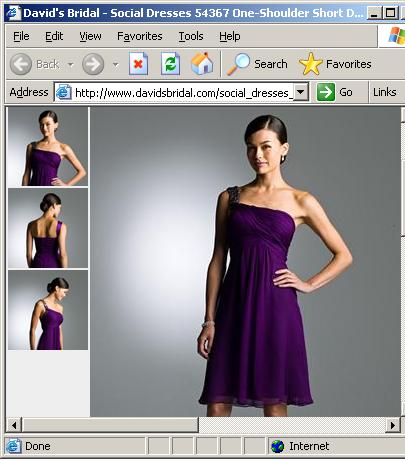This screenshot has height=461, width=405.
Task: Click the Forward arrow button
Action: [x=93, y=64]
